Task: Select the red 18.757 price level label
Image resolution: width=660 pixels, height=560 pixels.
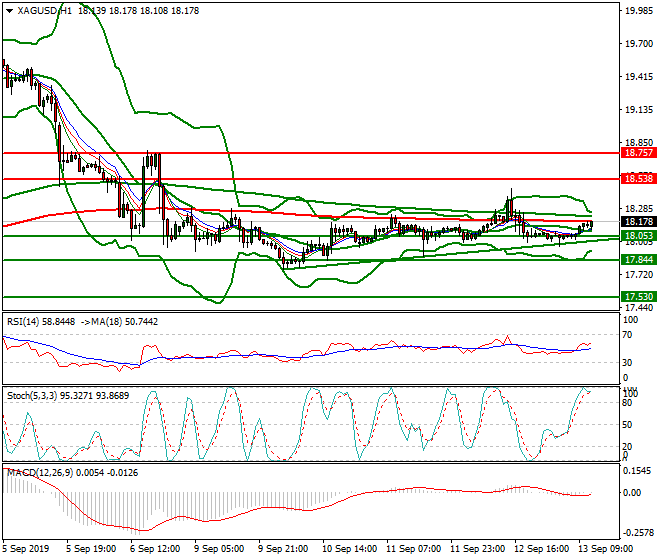Action: click(x=639, y=153)
